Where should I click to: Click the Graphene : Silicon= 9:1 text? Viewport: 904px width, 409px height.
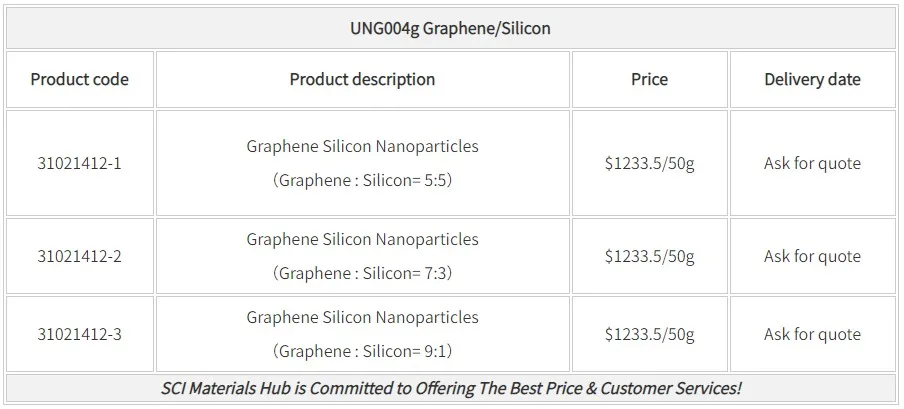[362, 351]
